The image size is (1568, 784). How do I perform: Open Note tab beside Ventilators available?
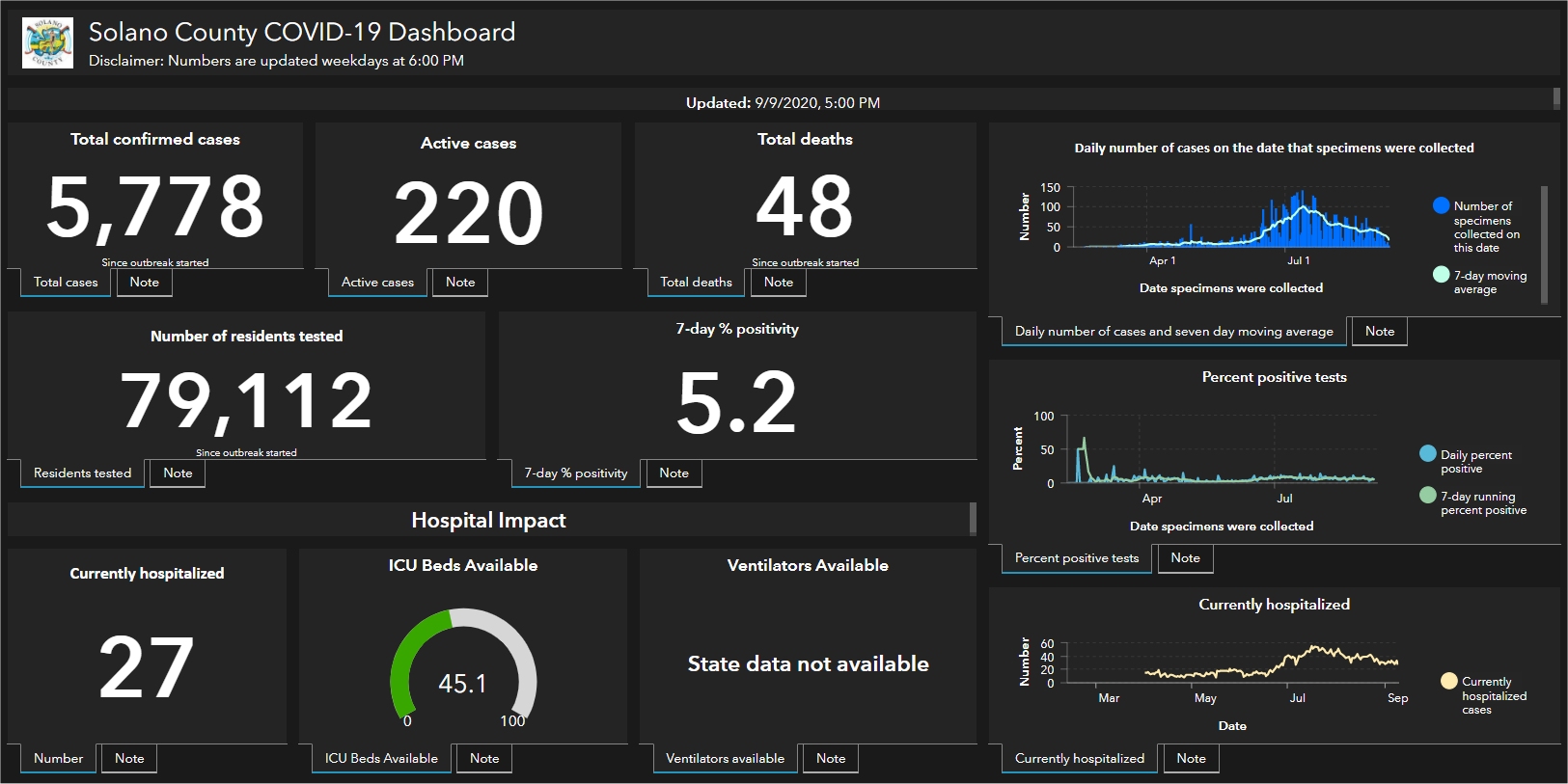(x=831, y=759)
